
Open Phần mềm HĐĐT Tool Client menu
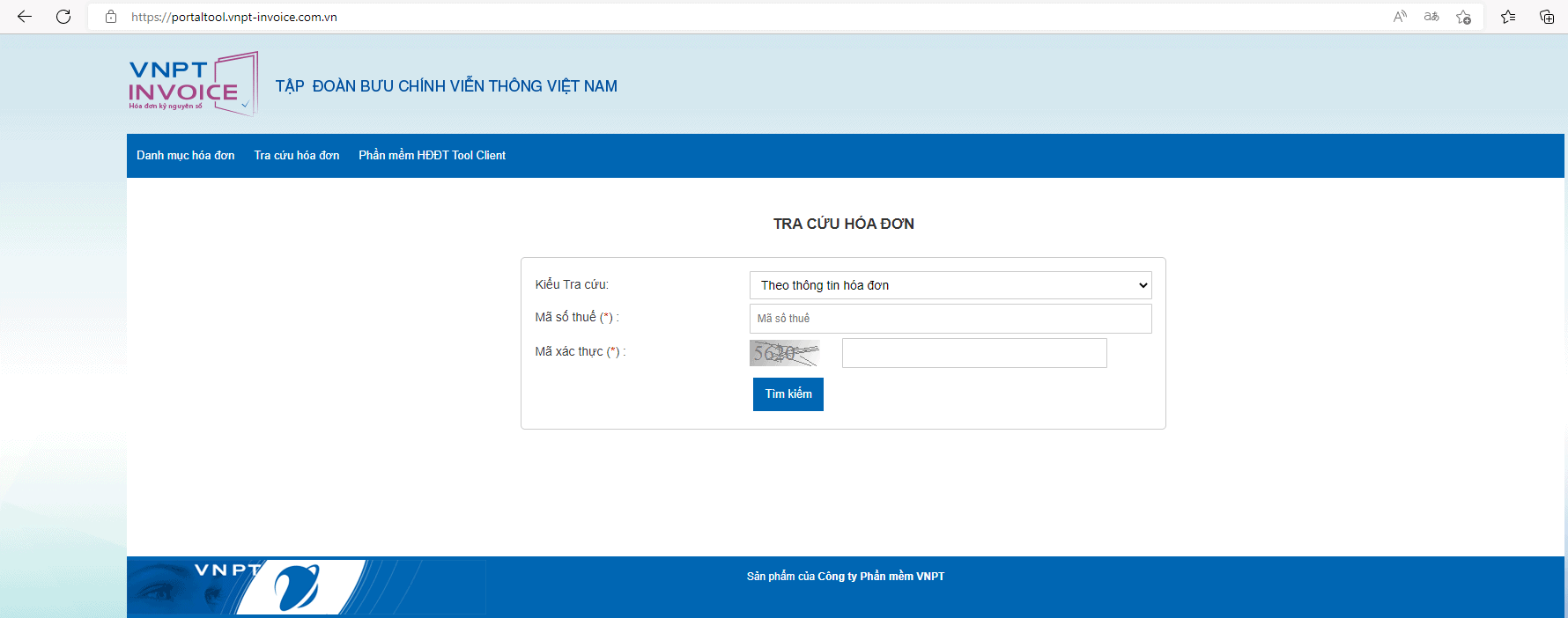432,156
